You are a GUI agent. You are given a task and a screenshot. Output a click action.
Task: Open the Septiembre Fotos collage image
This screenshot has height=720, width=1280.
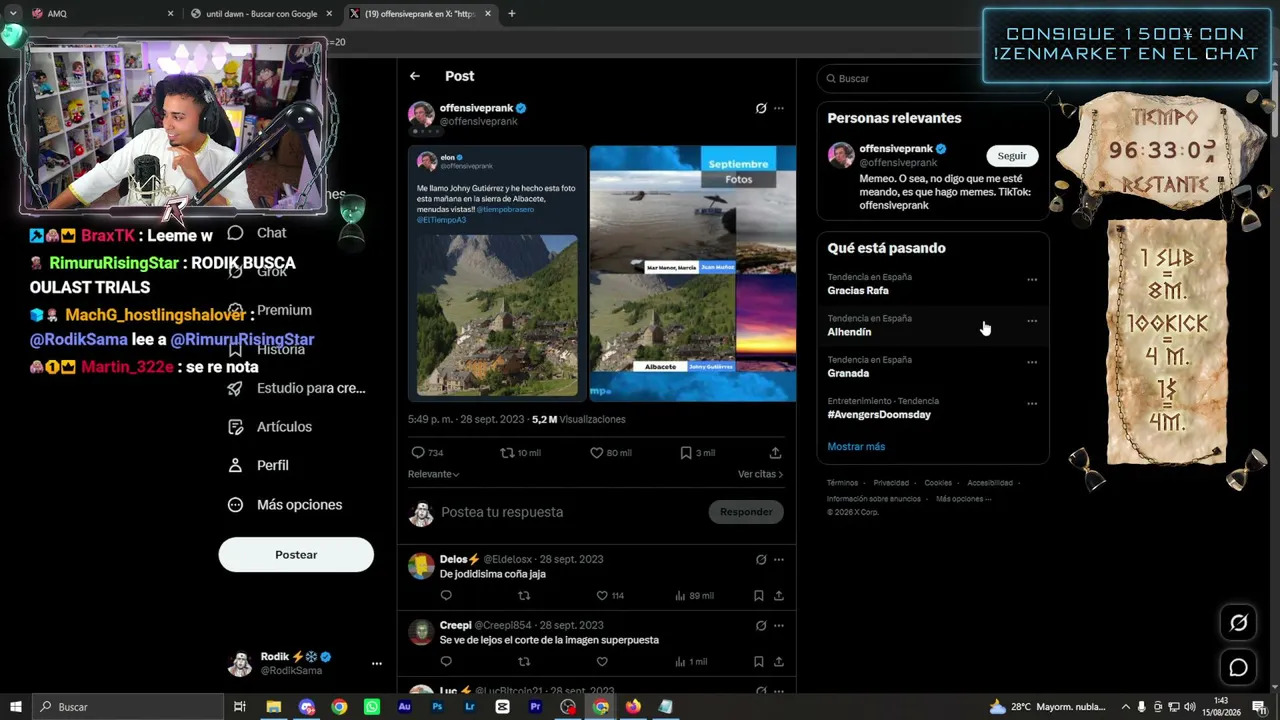[692, 273]
